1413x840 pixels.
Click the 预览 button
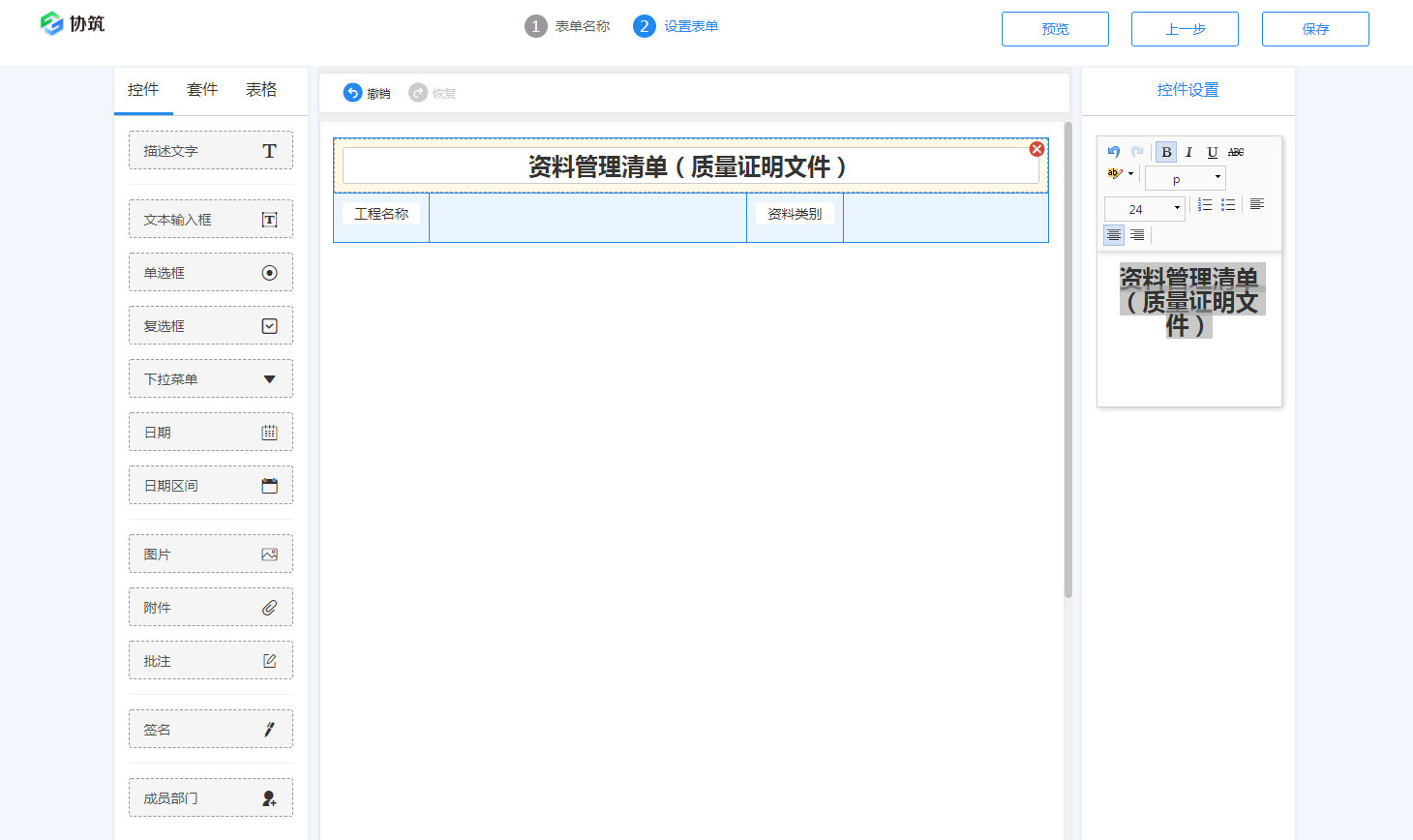pyautogui.click(x=1055, y=28)
